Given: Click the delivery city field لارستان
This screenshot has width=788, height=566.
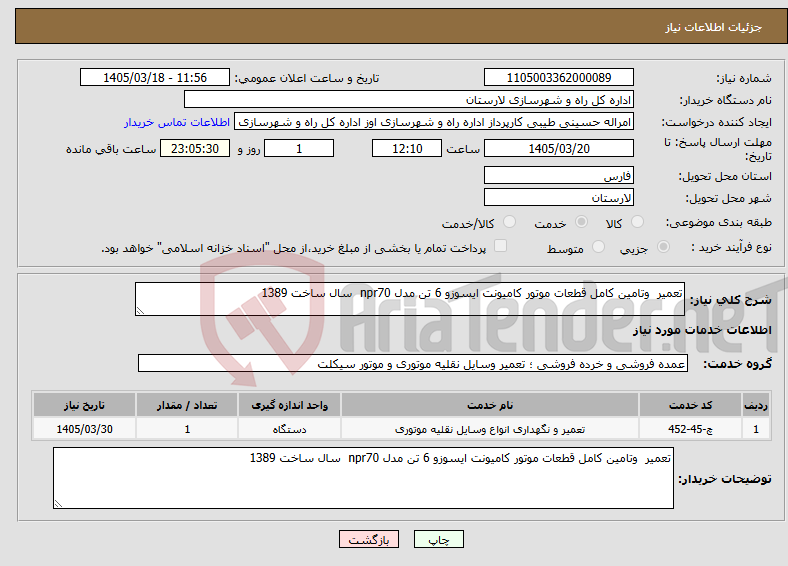Looking at the screenshot, I should (x=558, y=197).
